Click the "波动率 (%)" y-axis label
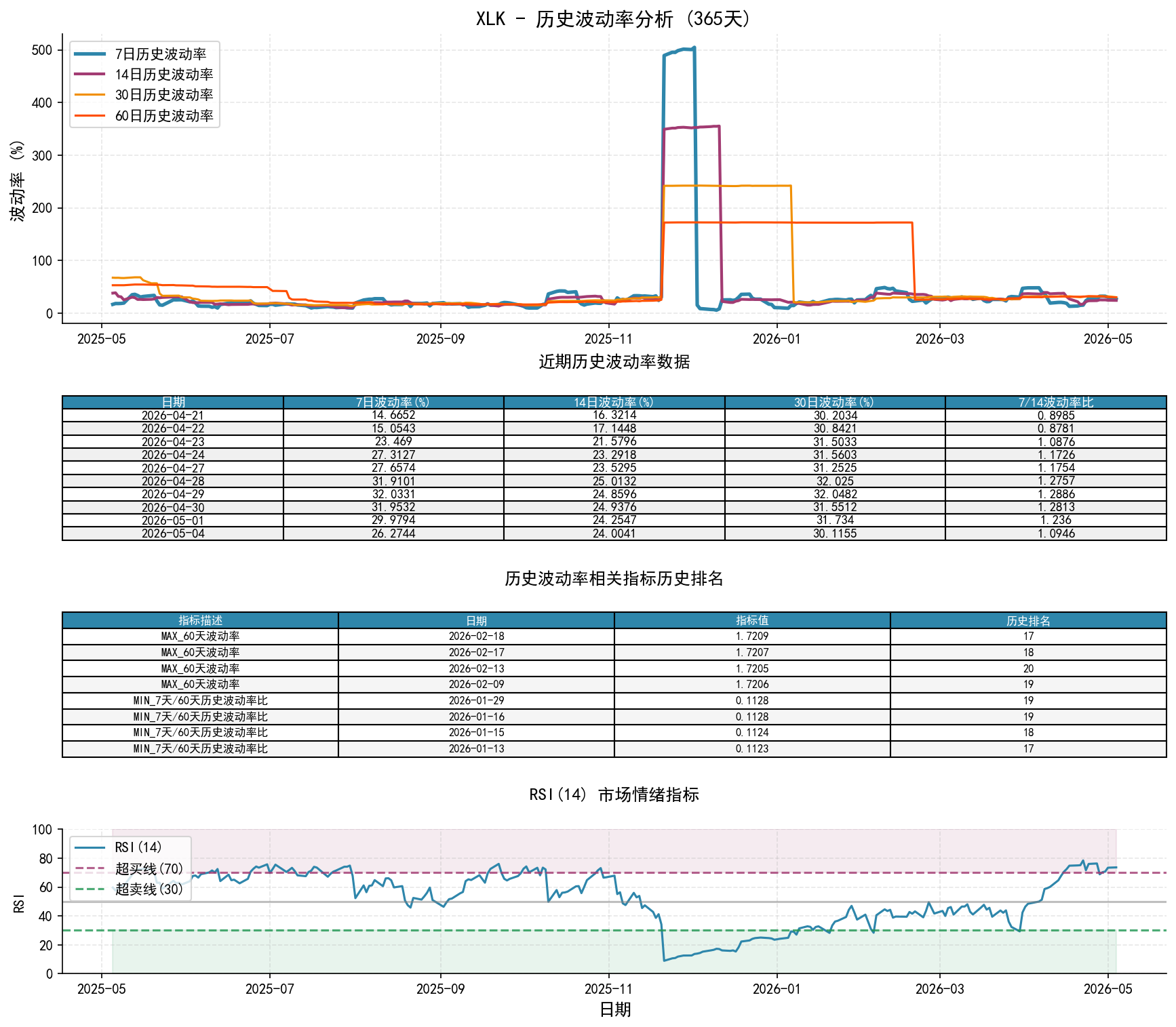 coord(18,181)
